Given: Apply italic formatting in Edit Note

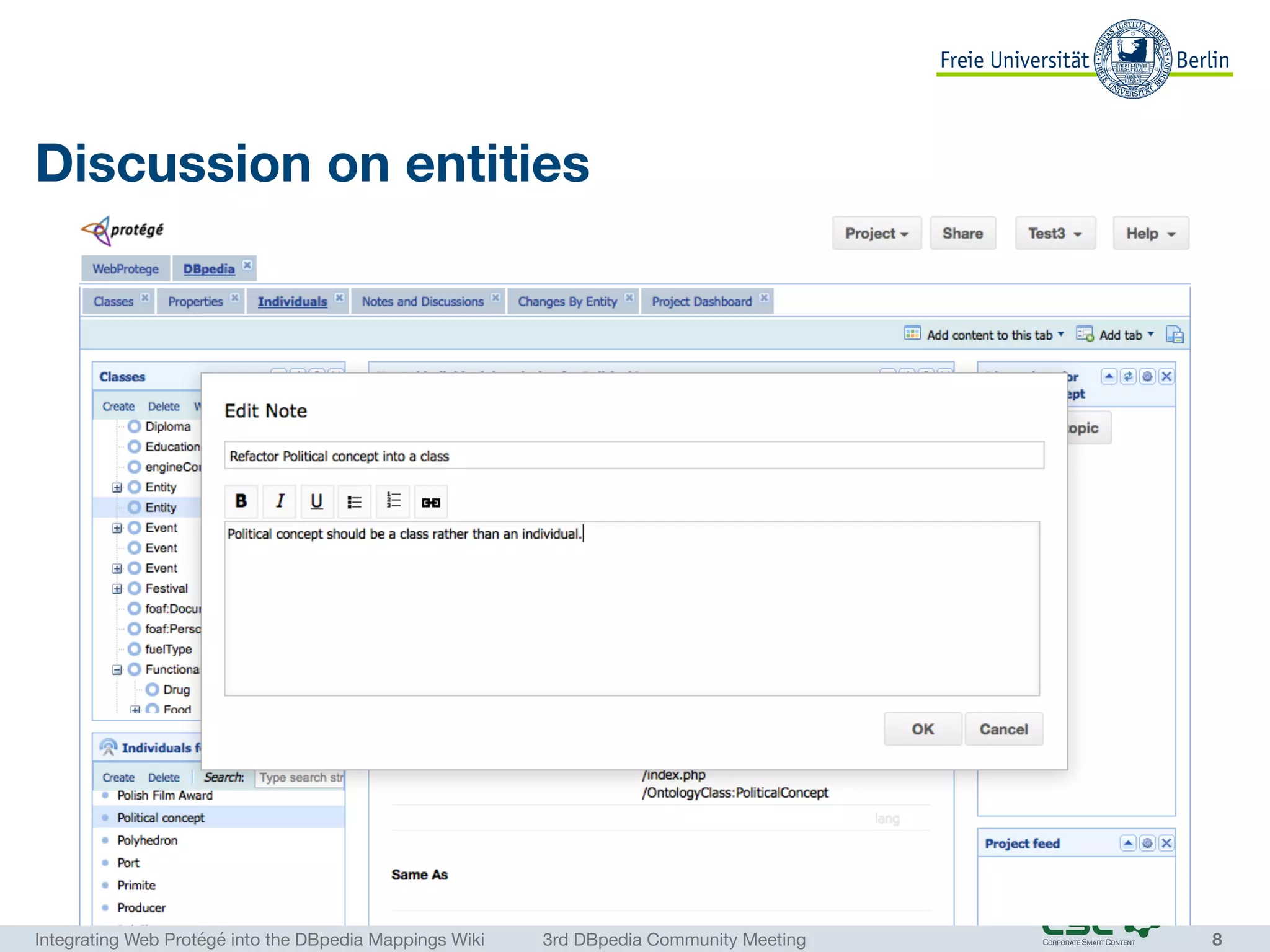Looking at the screenshot, I should 280,501.
